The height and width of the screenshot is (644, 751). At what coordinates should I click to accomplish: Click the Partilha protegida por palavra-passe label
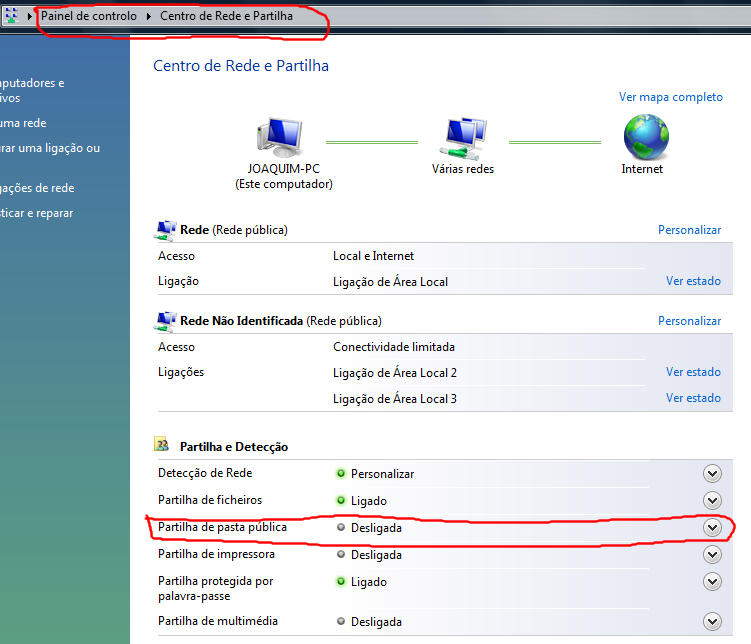(x=216, y=588)
